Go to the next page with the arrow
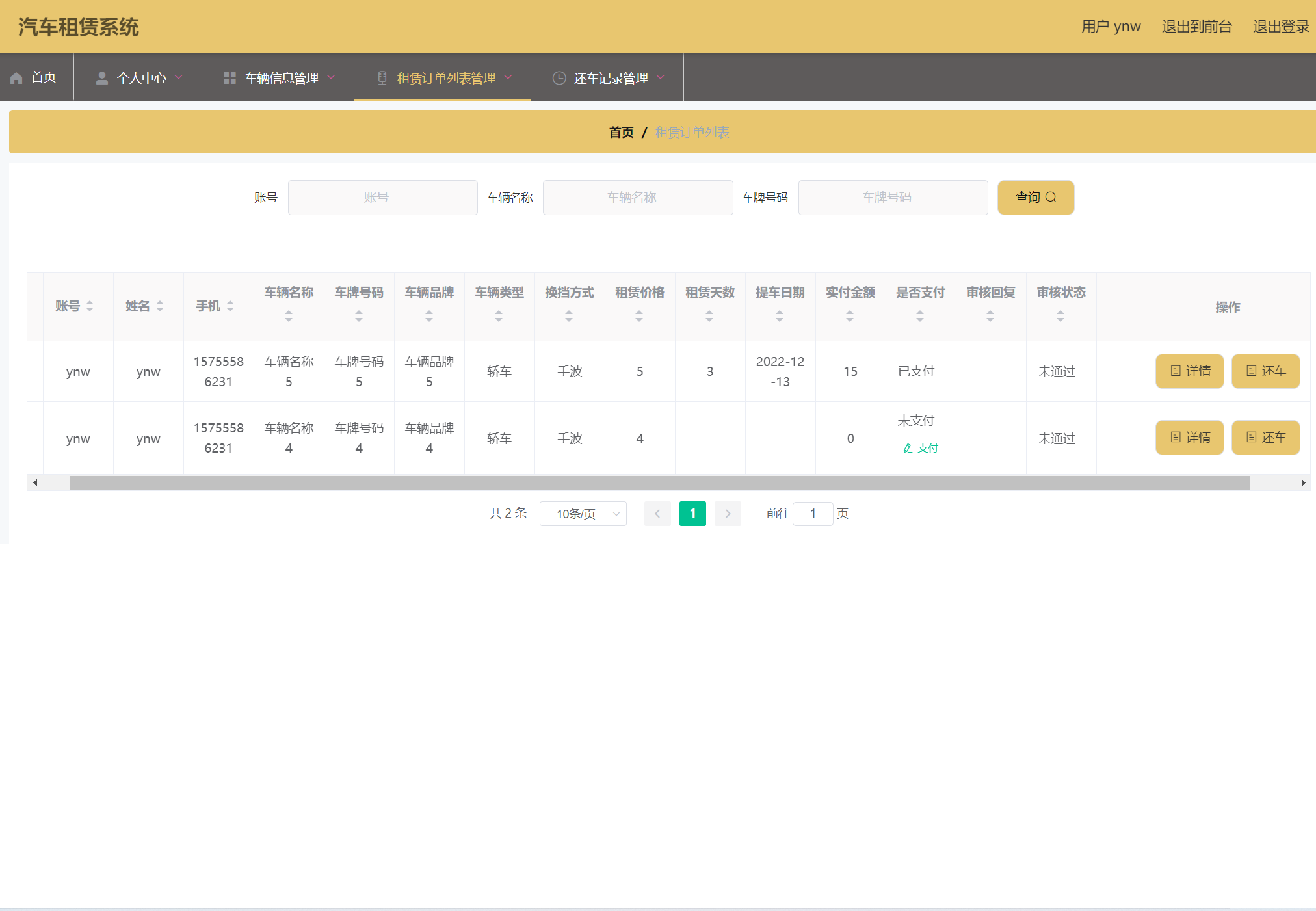 pos(728,514)
